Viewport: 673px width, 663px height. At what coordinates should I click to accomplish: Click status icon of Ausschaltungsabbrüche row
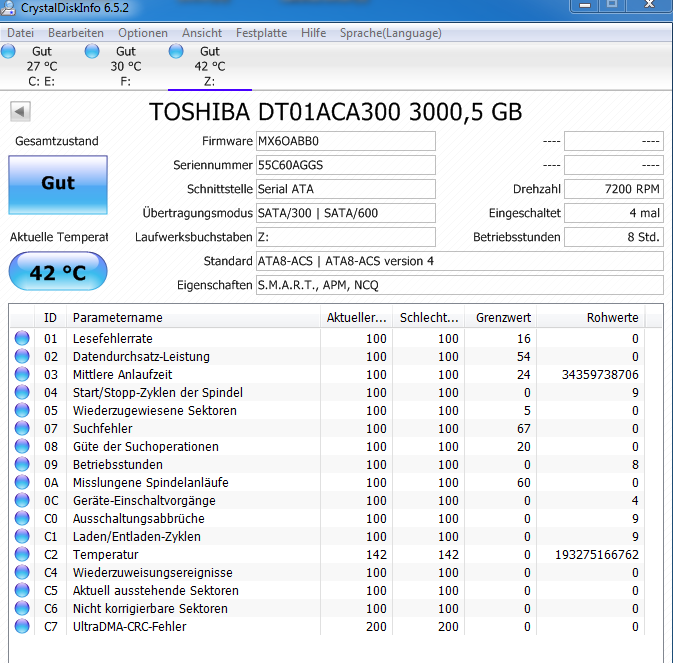pos(22,518)
